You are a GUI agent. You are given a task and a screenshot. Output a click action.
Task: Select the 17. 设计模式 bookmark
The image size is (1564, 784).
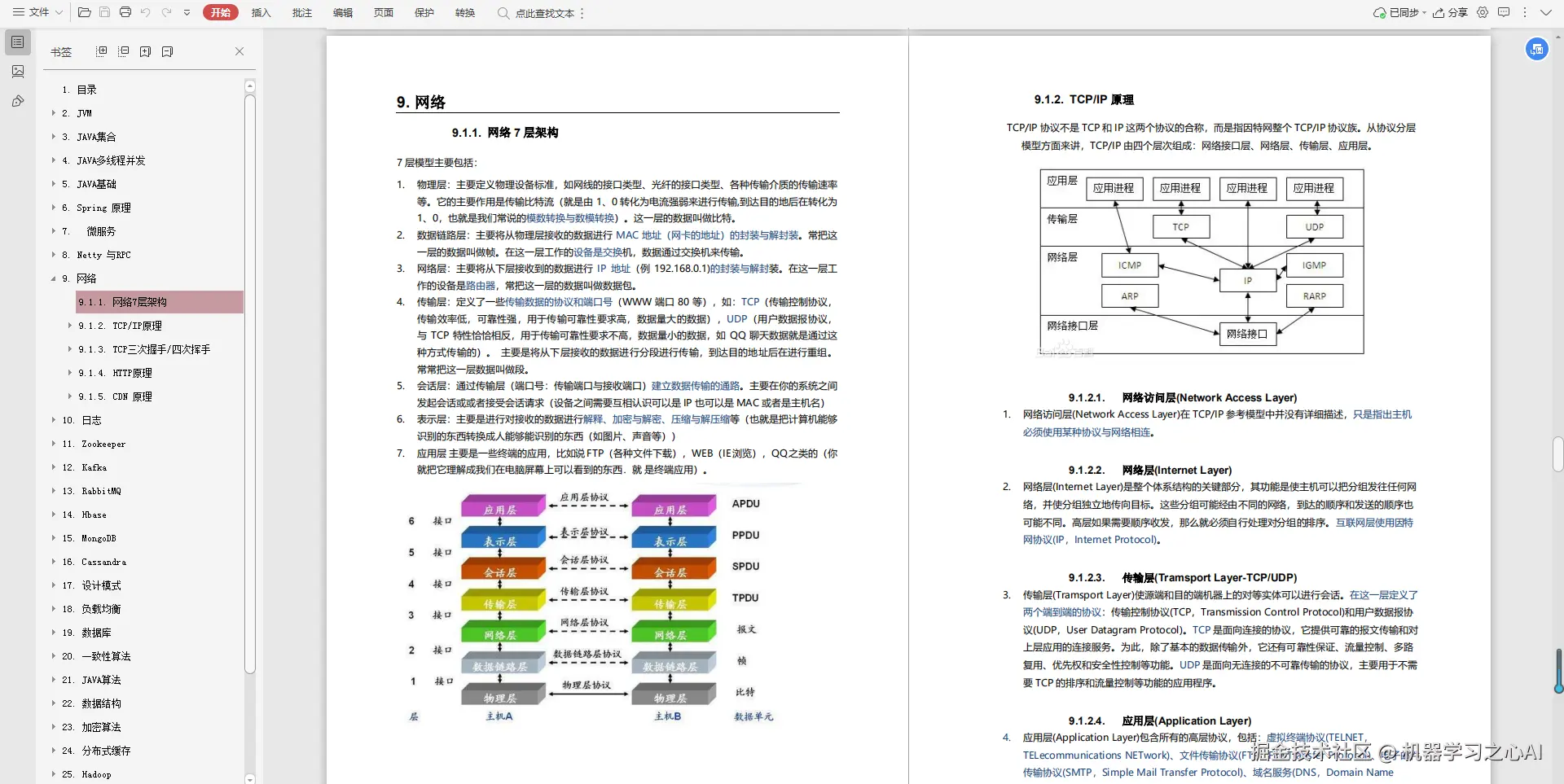[91, 585]
